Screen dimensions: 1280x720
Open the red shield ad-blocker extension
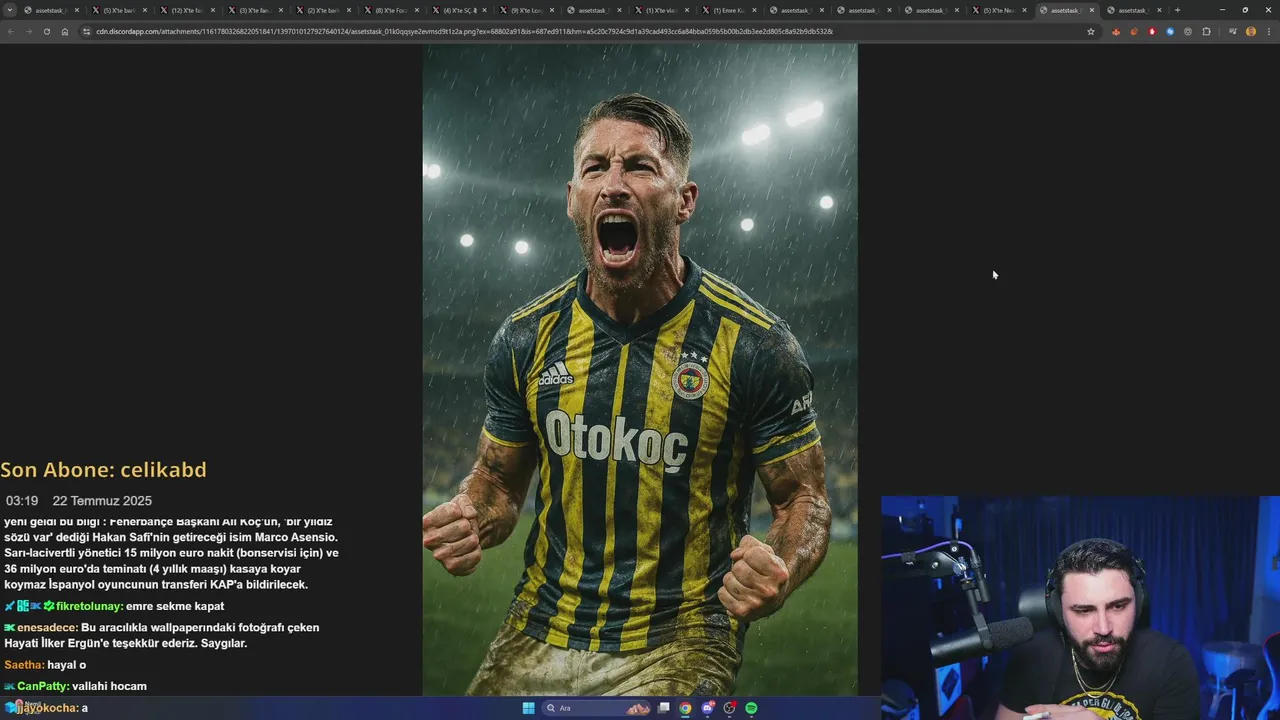1152,31
